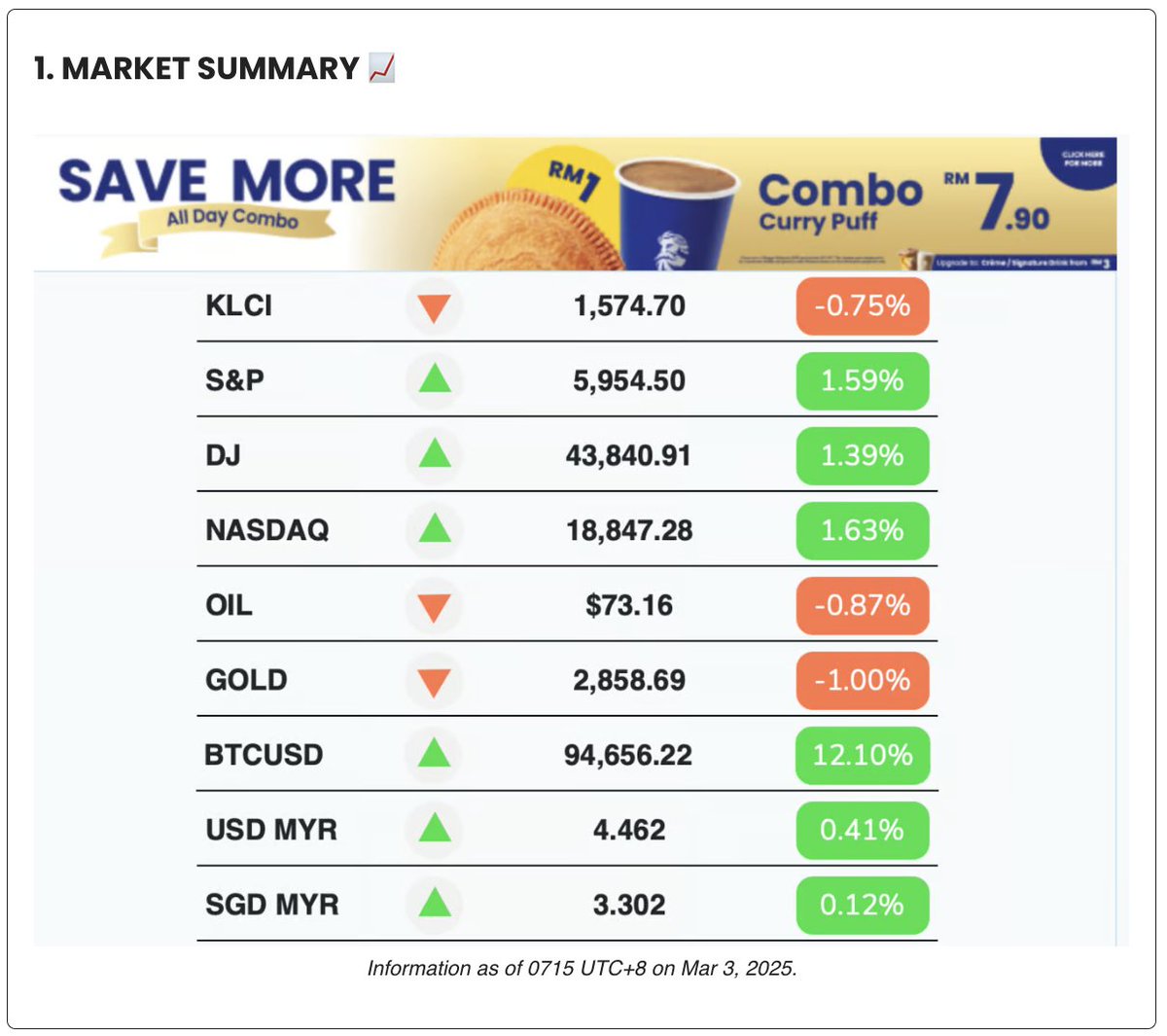Click the -0.75% KLCI change badge
The height and width of the screenshot is (1036, 1167).
pos(863,306)
